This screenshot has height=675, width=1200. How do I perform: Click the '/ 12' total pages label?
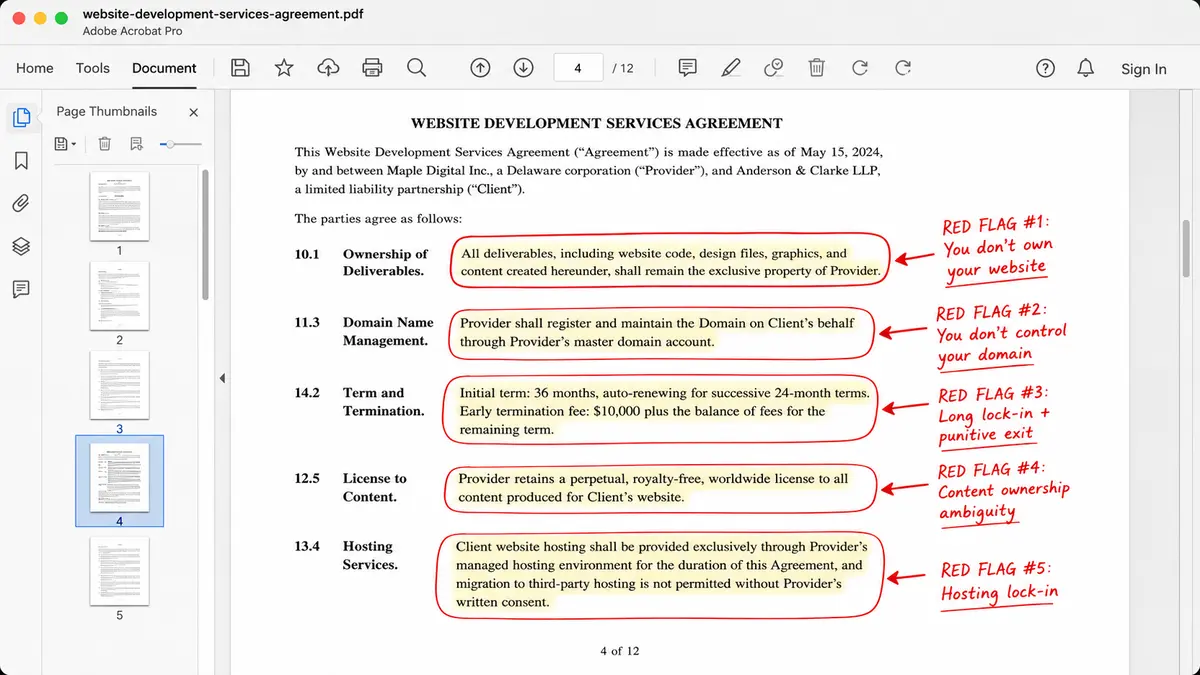(x=623, y=68)
